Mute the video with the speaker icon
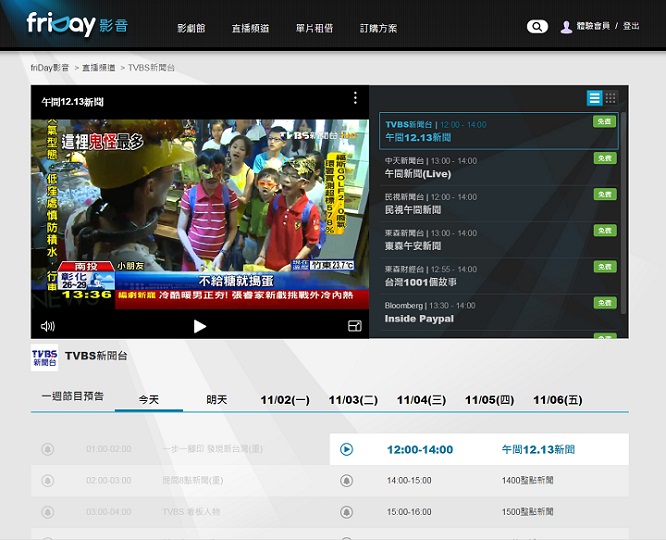The image size is (666, 540). click(x=48, y=326)
